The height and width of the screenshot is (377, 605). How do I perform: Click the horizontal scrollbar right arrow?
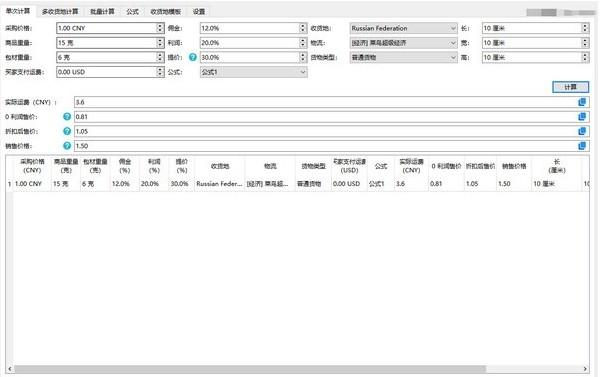click(x=585, y=369)
